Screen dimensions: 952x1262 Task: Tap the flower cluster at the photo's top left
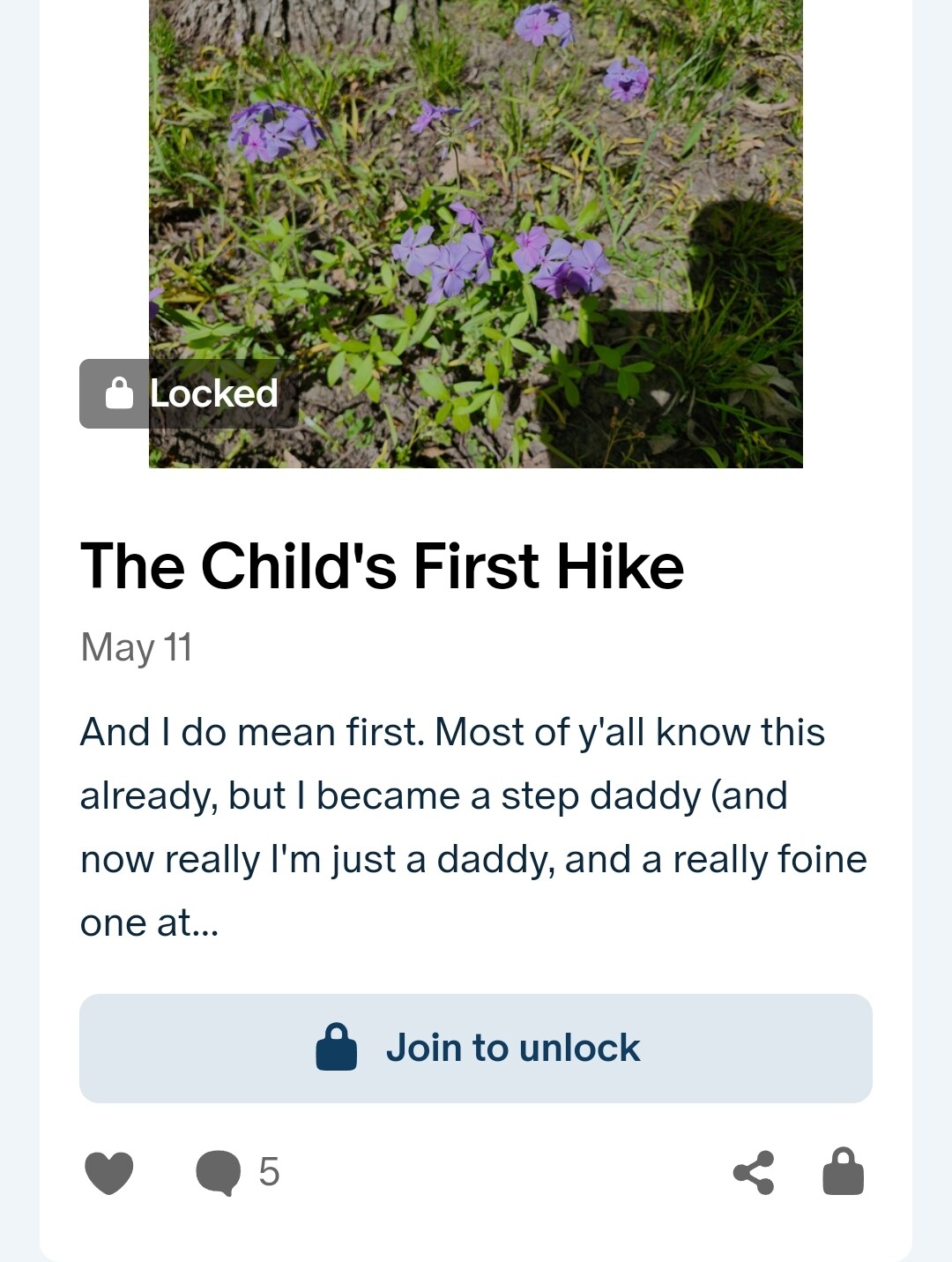coord(273,131)
